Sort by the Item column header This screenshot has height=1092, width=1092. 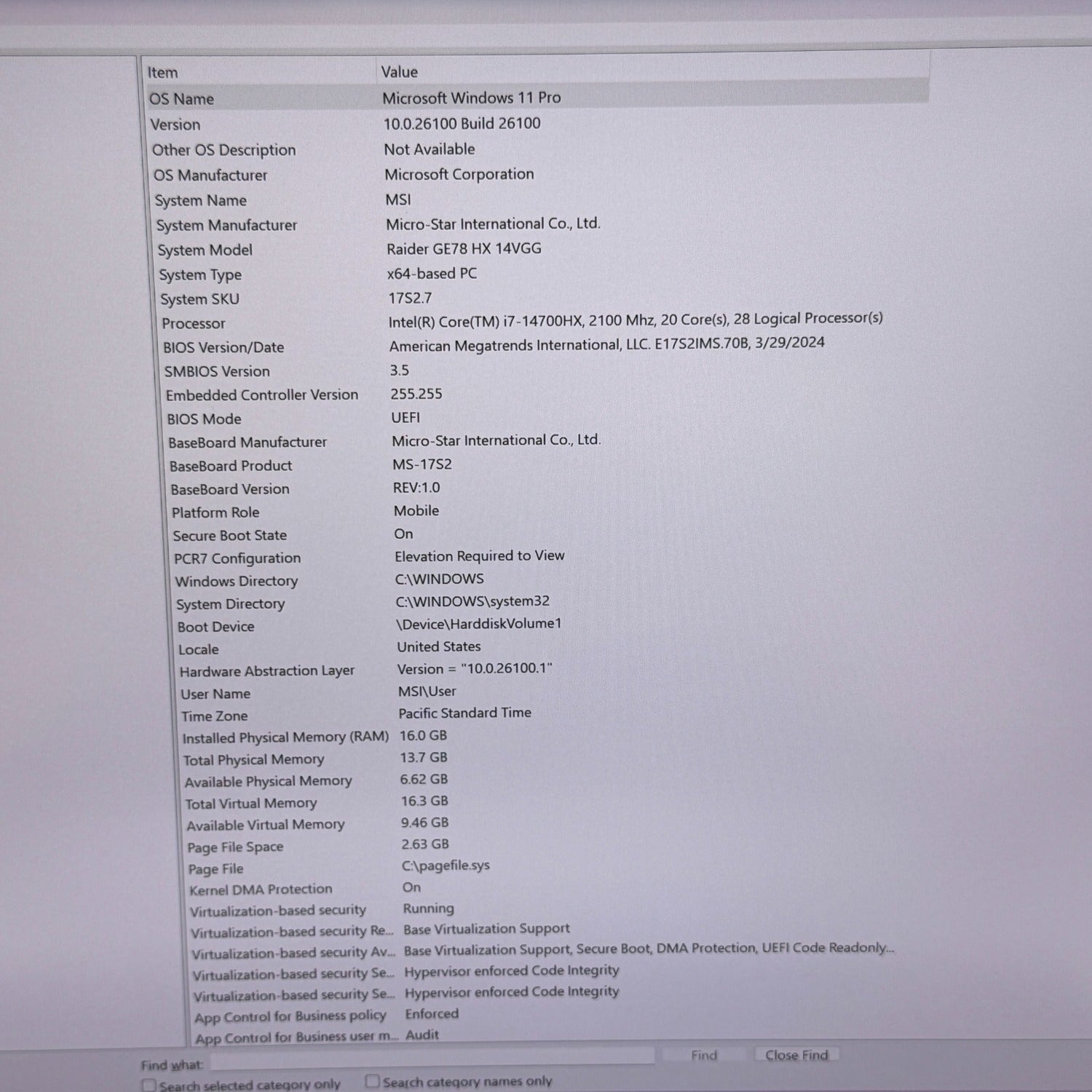point(163,73)
